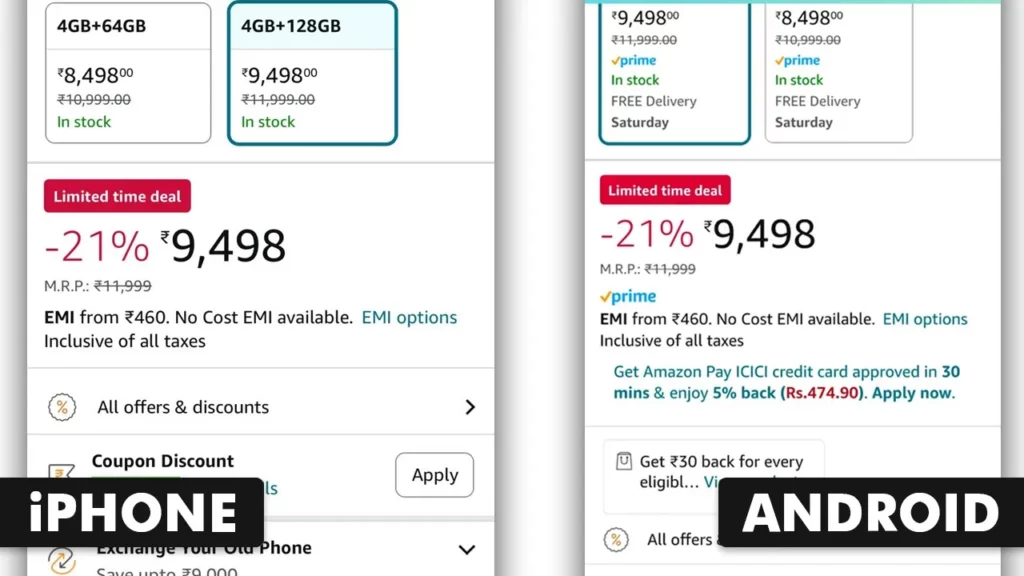Image resolution: width=1024 pixels, height=576 pixels.
Task: Click the prime badge inside the ₹9,498 Android card
Action: tap(632, 60)
